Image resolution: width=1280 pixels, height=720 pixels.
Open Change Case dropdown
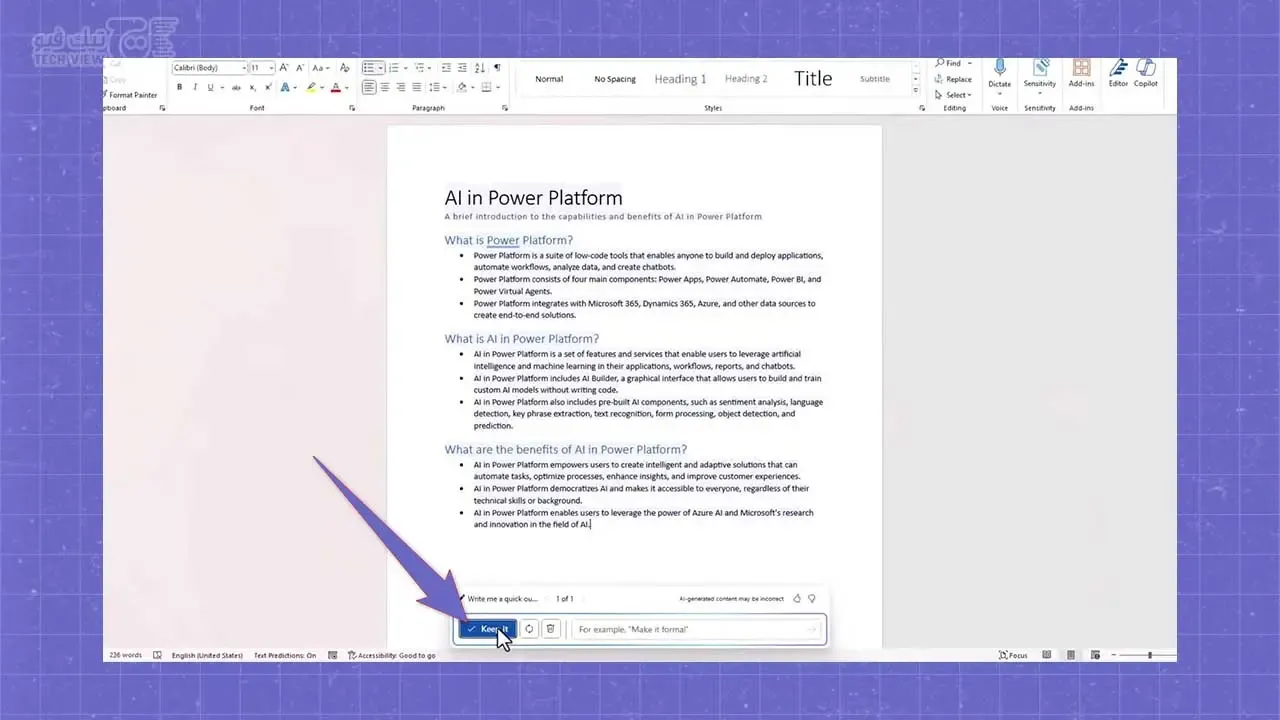click(321, 68)
